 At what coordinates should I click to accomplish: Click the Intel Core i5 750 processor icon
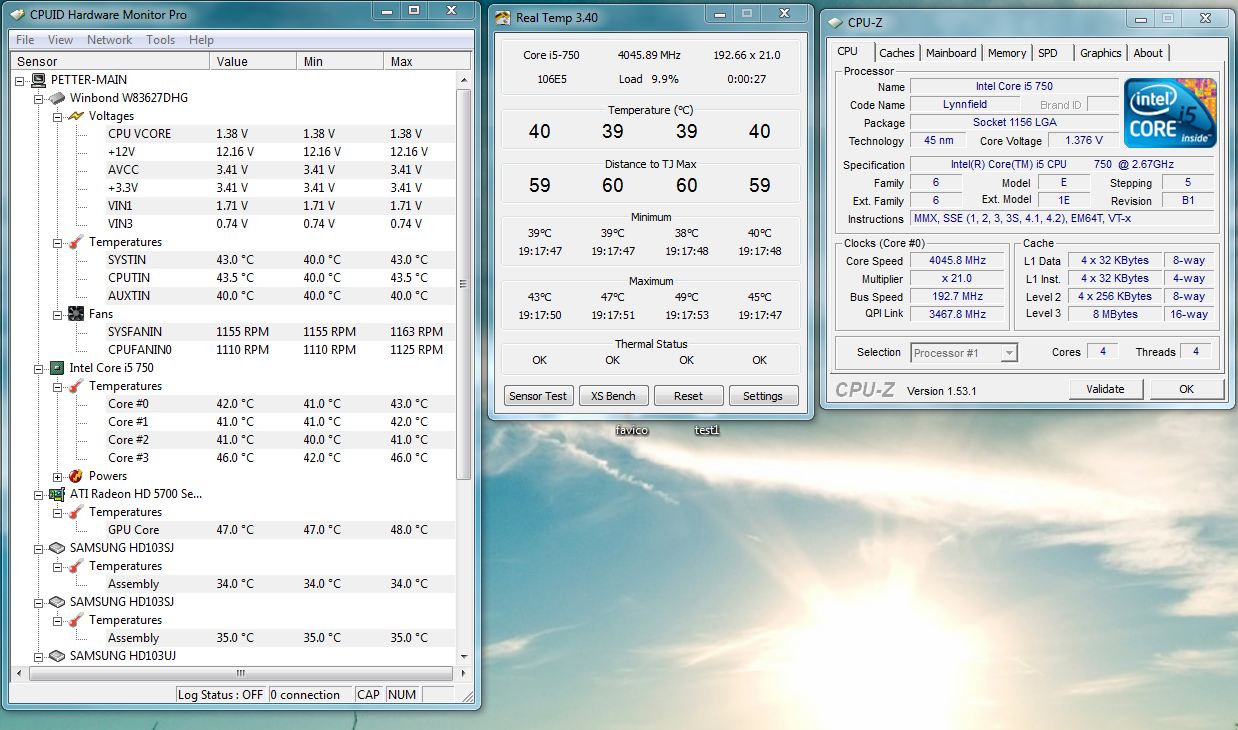(57, 368)
